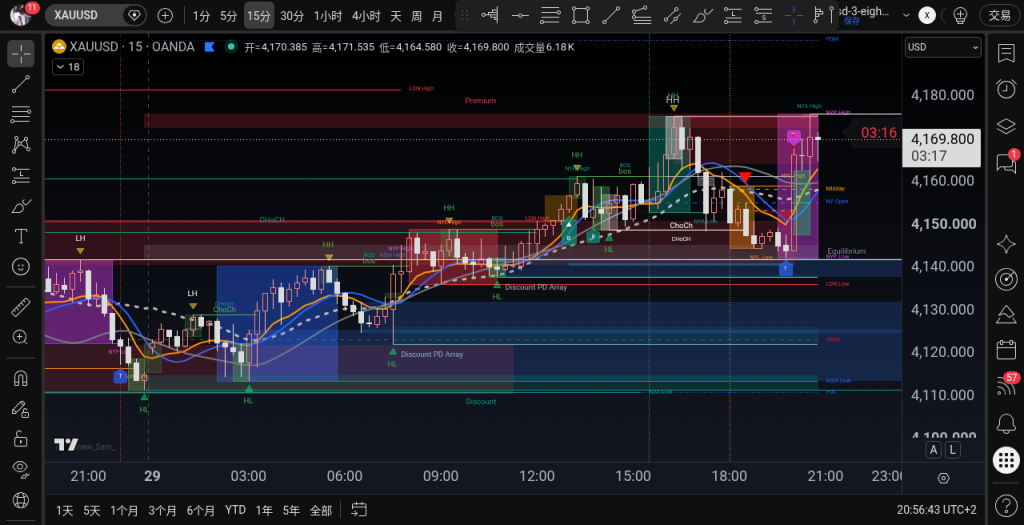Image resolution: width=1024 pixels, height=525 pixels.
Task: Select the parallel channel tool in floating toolbar
Action: click(x=672, y=16)
